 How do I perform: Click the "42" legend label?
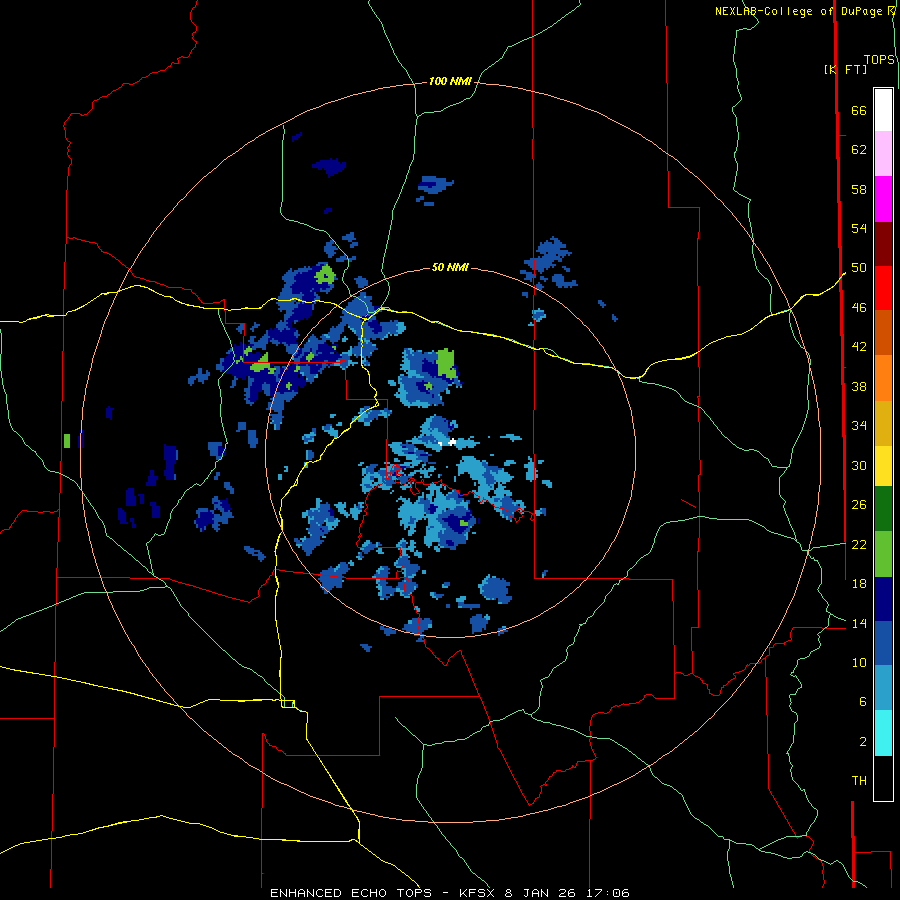859,346
